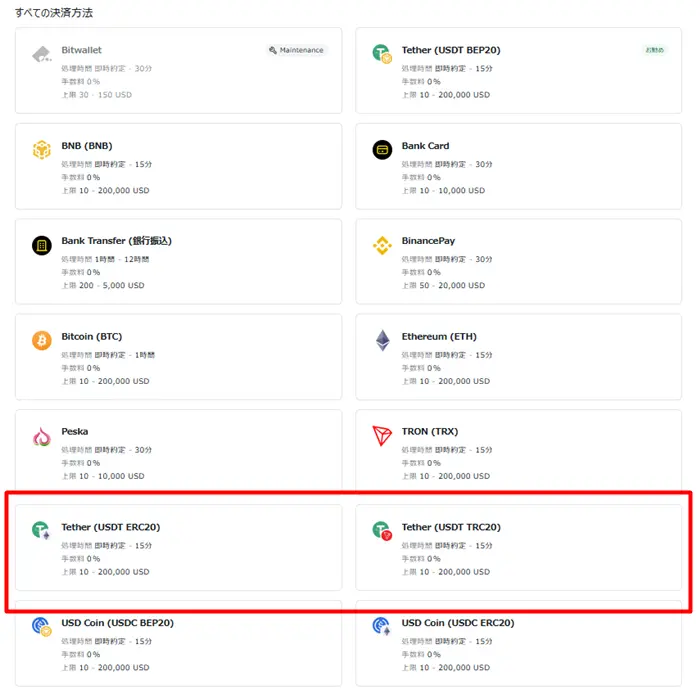Click the Ethereum diamond icon
This screenshot has height=698, width=700.
(x=383, y=340)
